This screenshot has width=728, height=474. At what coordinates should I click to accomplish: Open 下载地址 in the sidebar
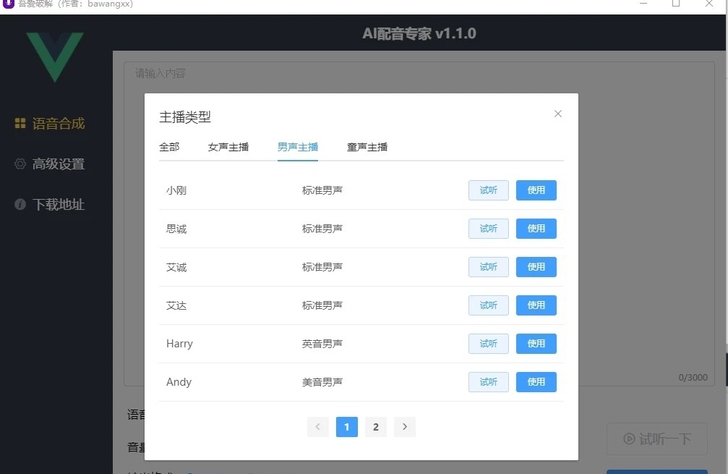point(50,204)
